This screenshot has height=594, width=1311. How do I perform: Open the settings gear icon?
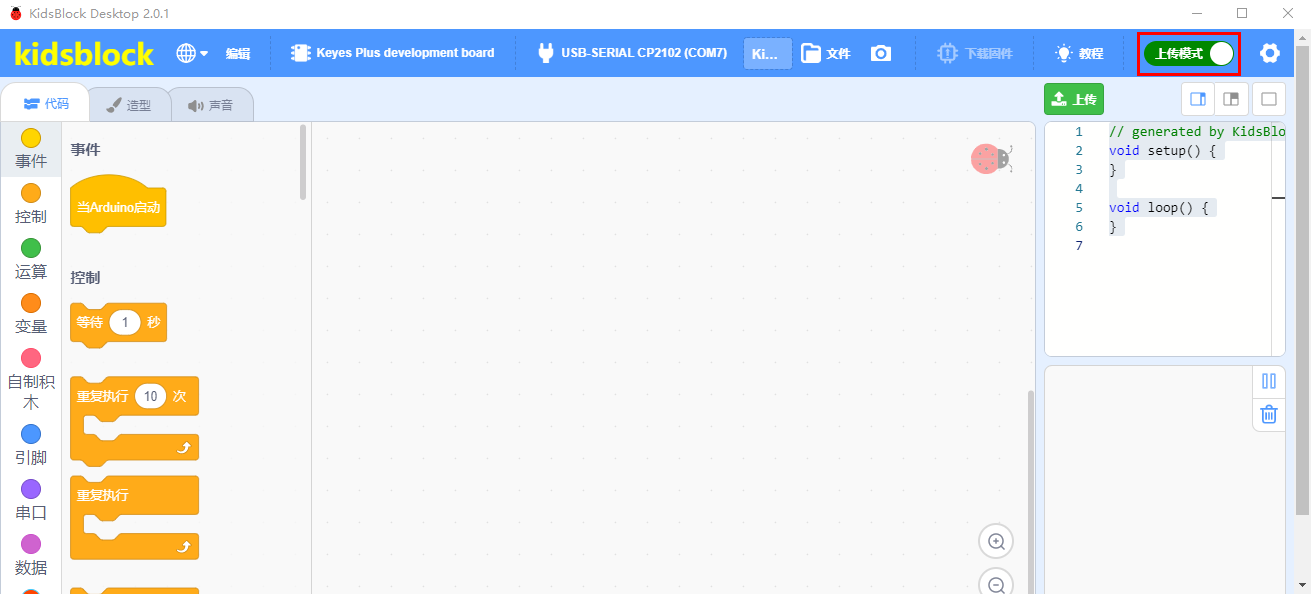click(1269, 53)
